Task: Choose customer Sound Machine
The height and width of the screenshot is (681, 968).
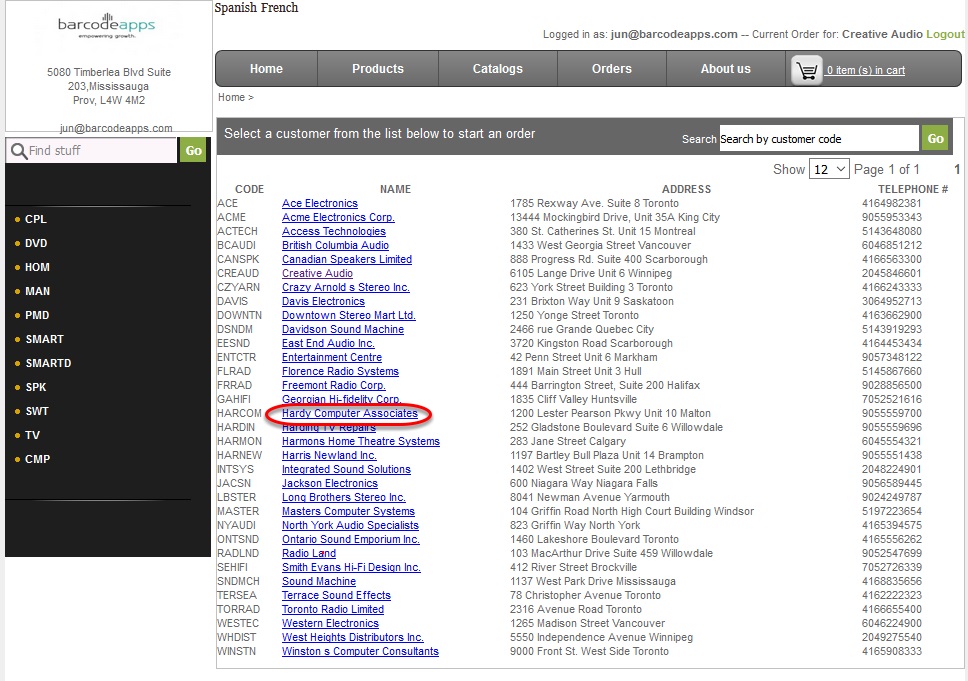Action: click(319, 581)
